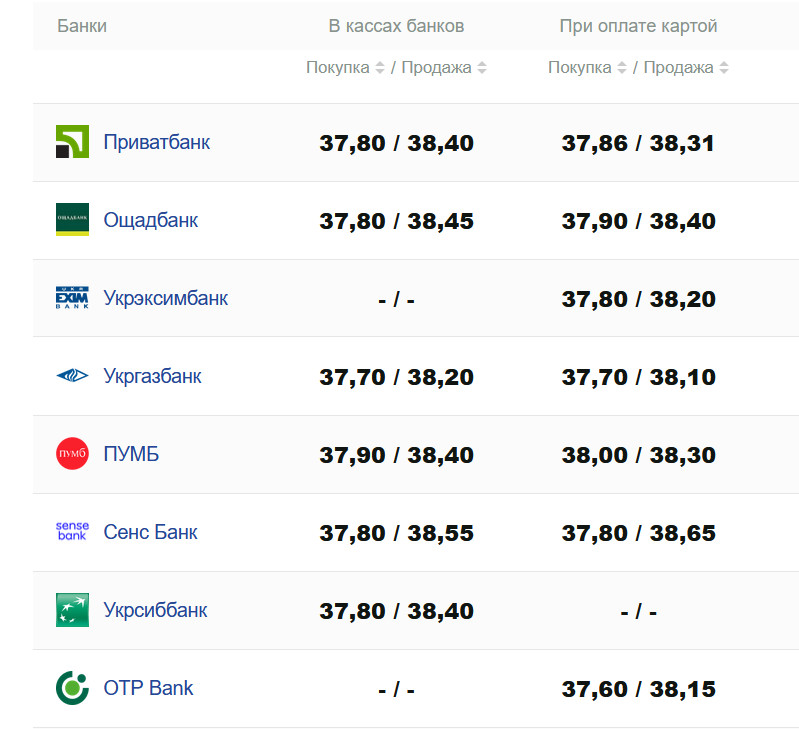
Task: Click the red ПУМБ logo icon
Action: point(72,454)
